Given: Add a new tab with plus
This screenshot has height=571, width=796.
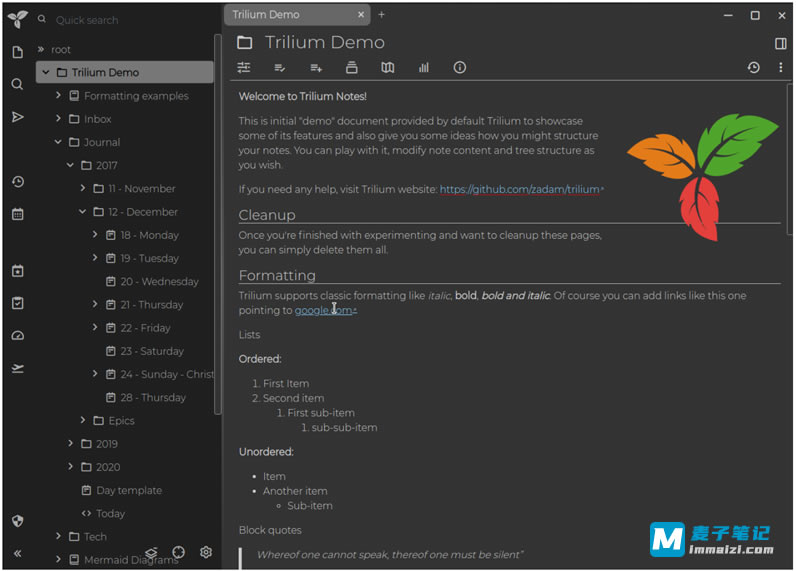Looking at the screenshot, I should 381,15.
